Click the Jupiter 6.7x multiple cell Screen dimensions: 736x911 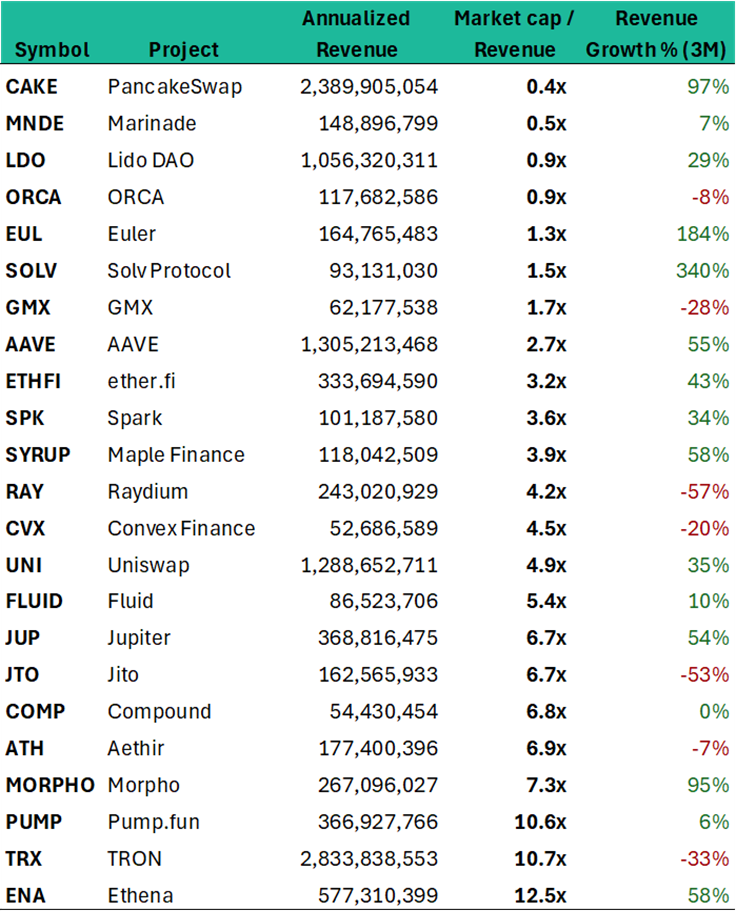(x=547, y=638)
